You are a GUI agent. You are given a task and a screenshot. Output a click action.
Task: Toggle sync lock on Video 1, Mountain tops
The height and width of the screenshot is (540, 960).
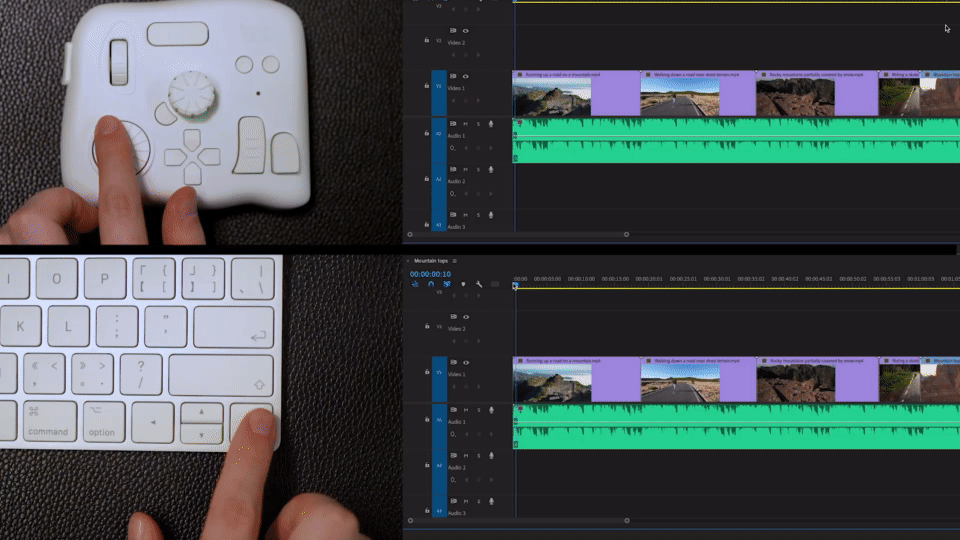coord(454,362)
